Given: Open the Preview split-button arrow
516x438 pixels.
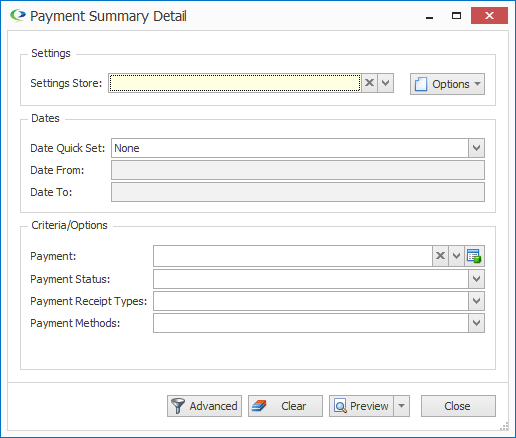Looking at the screenshot, I should point(402,406).
